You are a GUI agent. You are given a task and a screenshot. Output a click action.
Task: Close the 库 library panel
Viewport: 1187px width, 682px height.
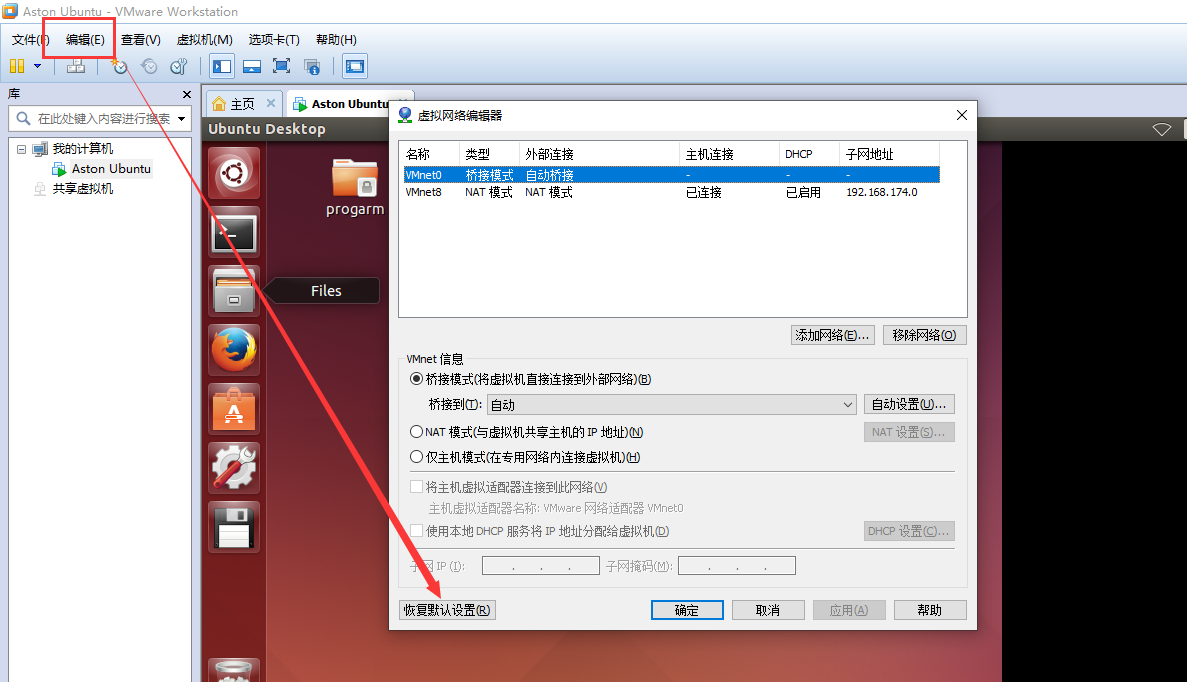[187, 95]
